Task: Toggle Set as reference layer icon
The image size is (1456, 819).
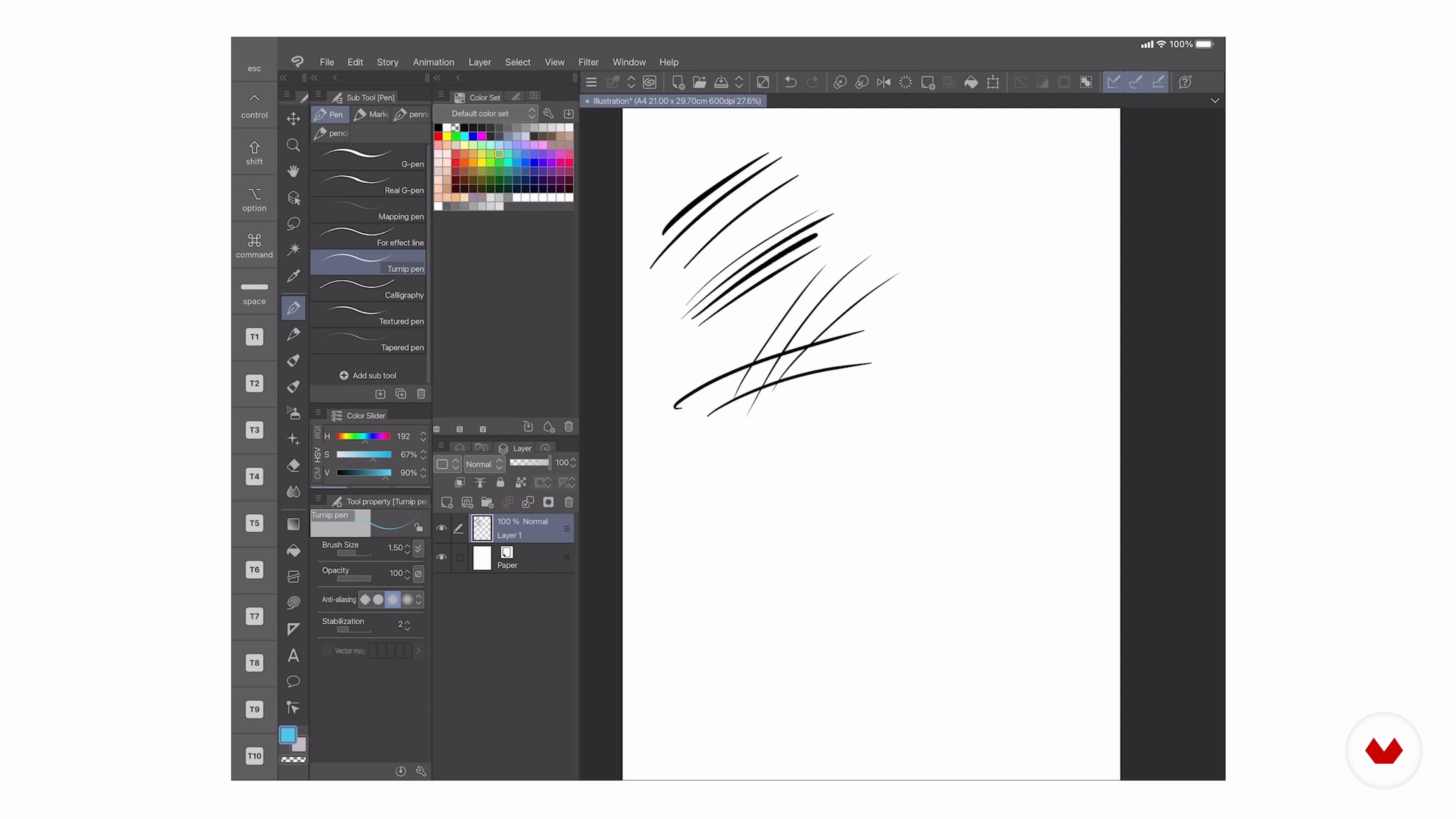Action: pyautogui.click(x=480, y=483)
